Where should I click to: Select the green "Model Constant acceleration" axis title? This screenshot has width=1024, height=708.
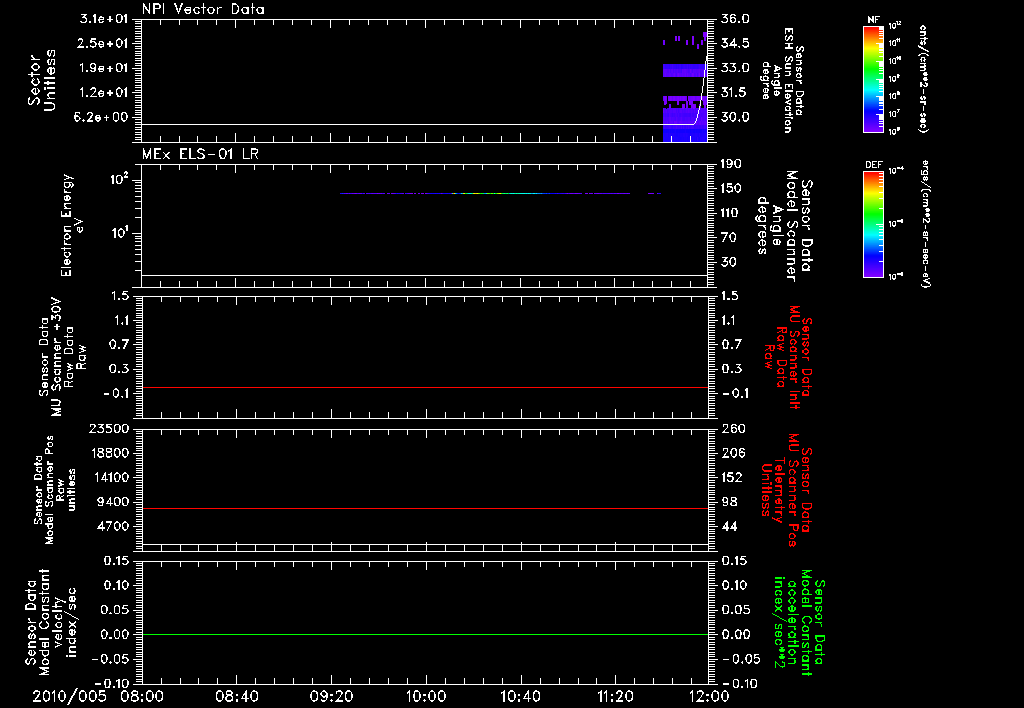click(799, 624)
